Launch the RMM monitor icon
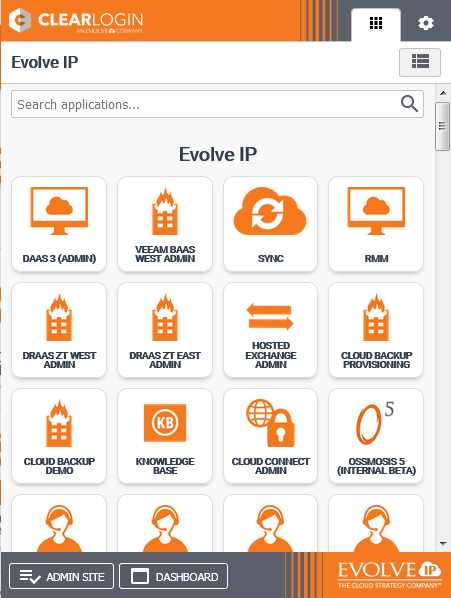The height and width of the screenshot is (598, 451). click(376, 211)
